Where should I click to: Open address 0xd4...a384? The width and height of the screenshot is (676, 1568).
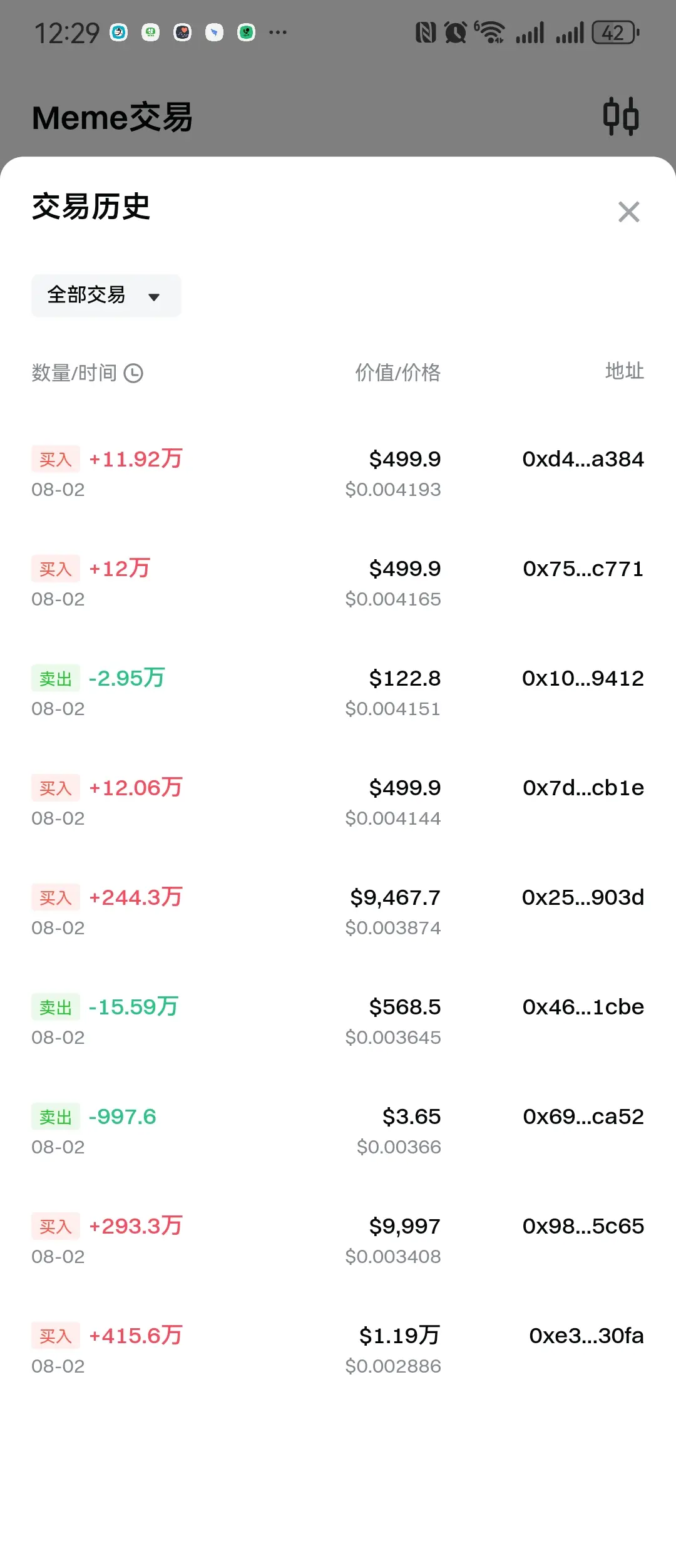coord(583,459)
